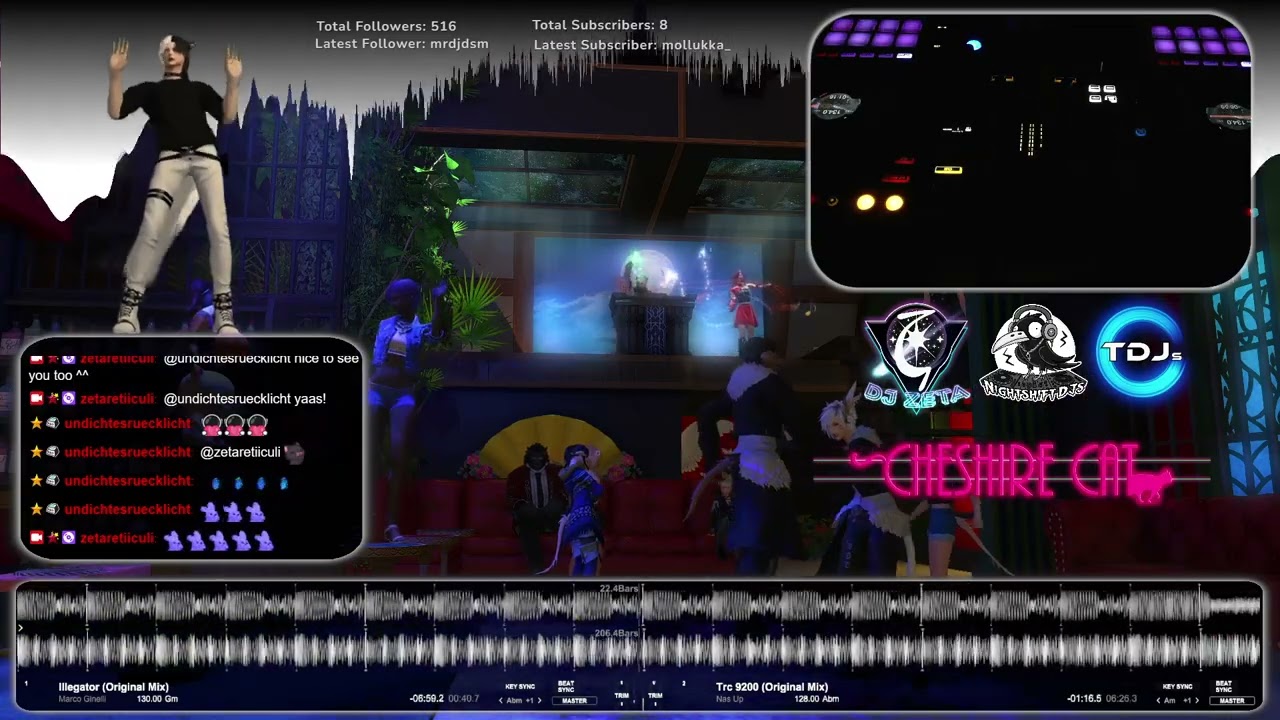Click the broadcaster camera badge in the bottom chat message
Screen dimensions: 1280x720
(37, 538)
